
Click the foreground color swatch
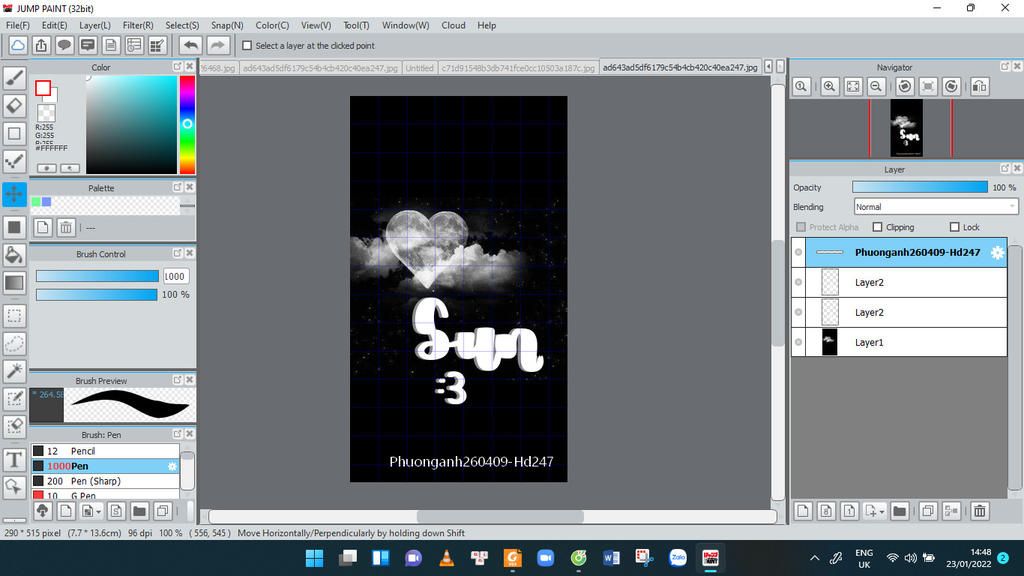(x=43, y=88)
